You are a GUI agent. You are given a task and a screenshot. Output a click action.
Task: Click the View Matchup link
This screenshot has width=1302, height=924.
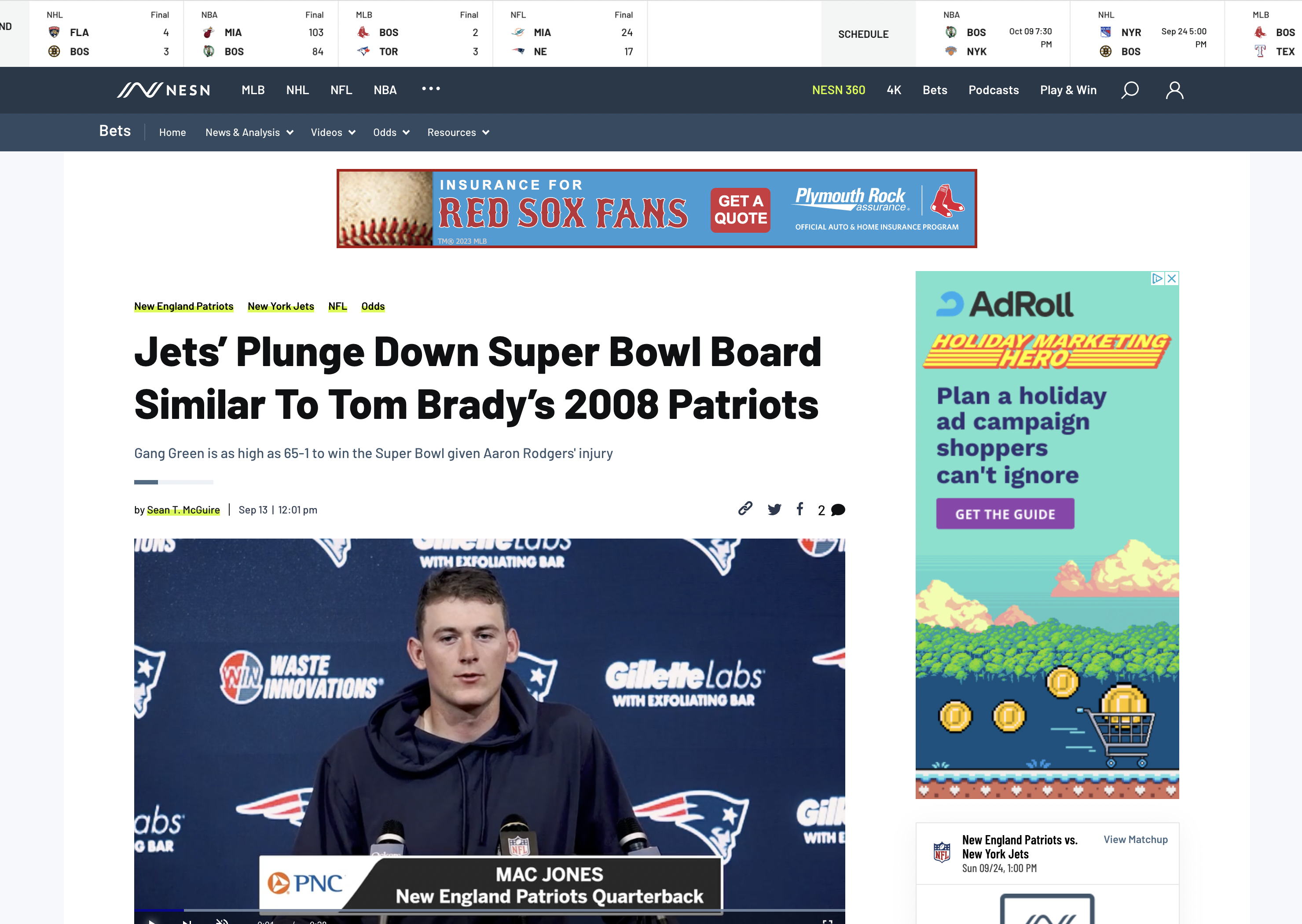[1135, 839]
